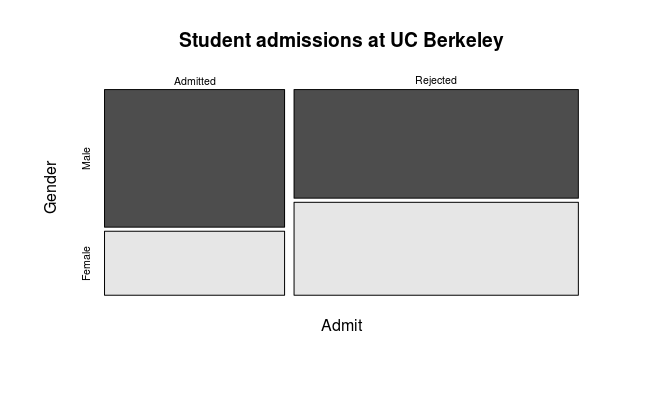Click the Gender axis title
This screenshot has height=394, width=645.
(x=50, y=187)
